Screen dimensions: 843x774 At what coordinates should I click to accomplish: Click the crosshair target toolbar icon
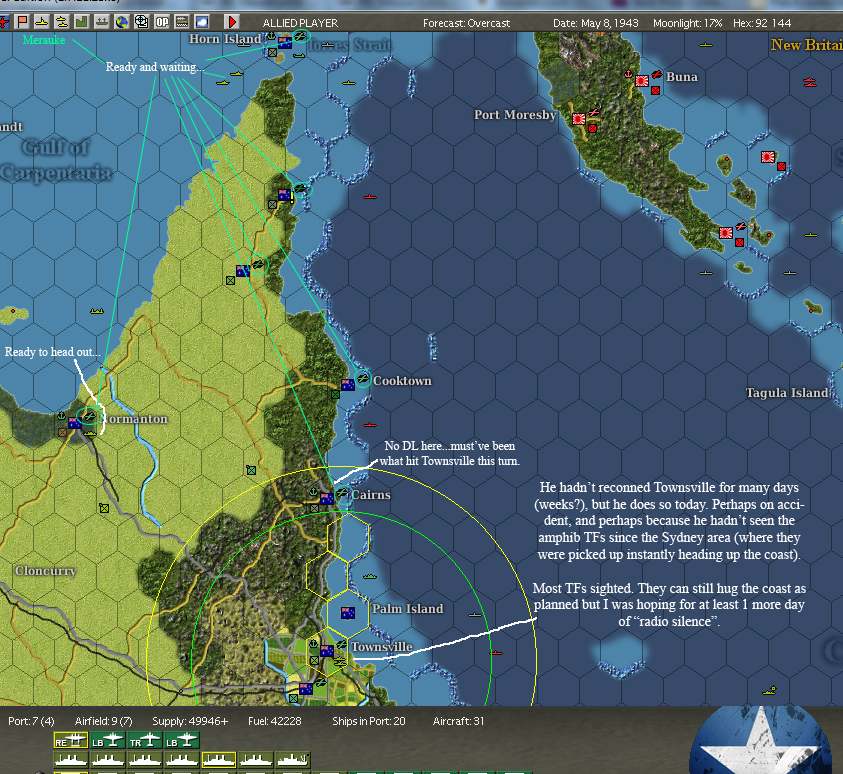(141, 22)
